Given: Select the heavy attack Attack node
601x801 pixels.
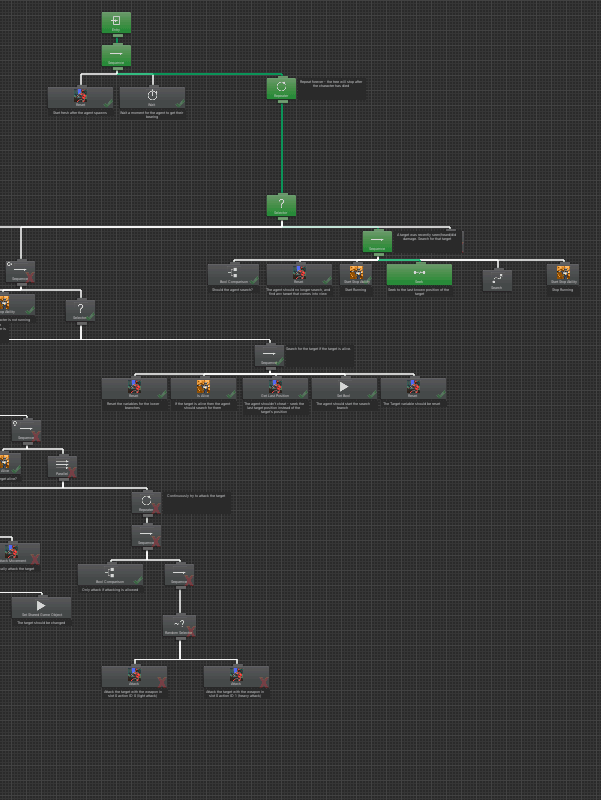Looking at the screenshot, I should point(236,676).
